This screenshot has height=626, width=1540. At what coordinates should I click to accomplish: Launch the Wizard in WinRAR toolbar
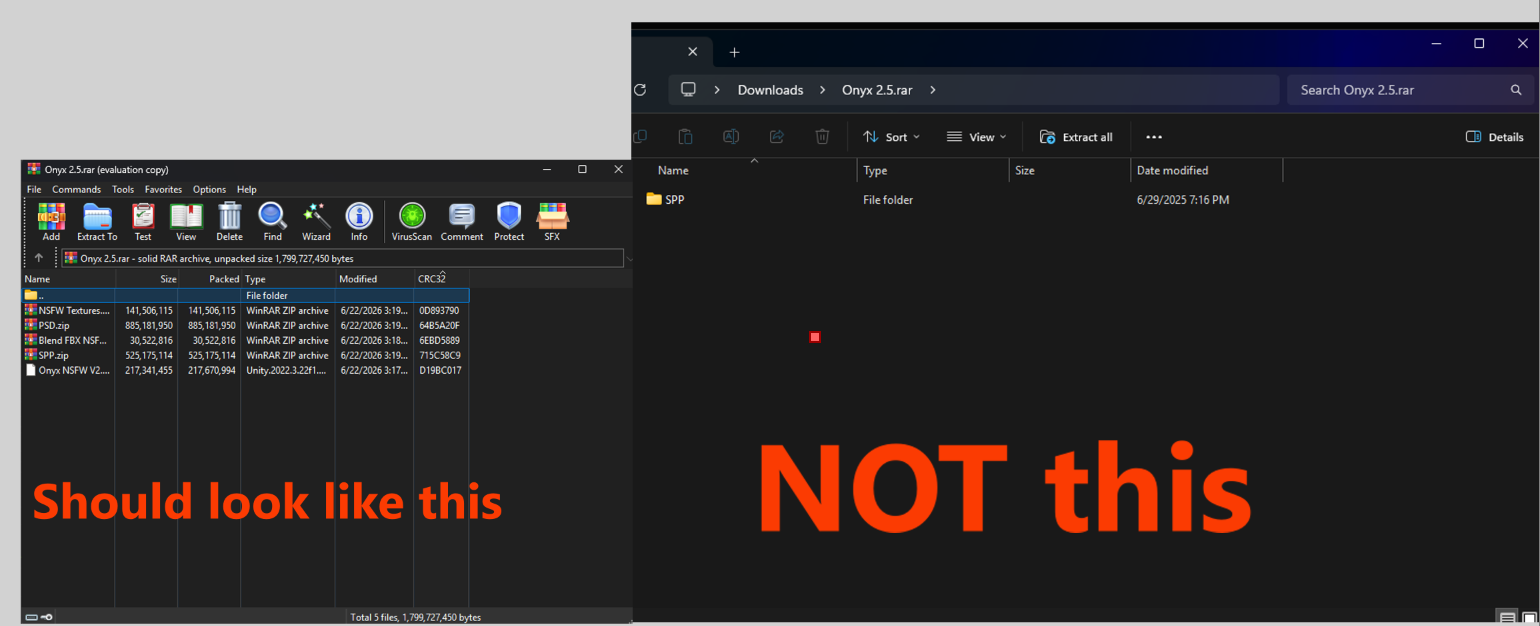[316, 221]
